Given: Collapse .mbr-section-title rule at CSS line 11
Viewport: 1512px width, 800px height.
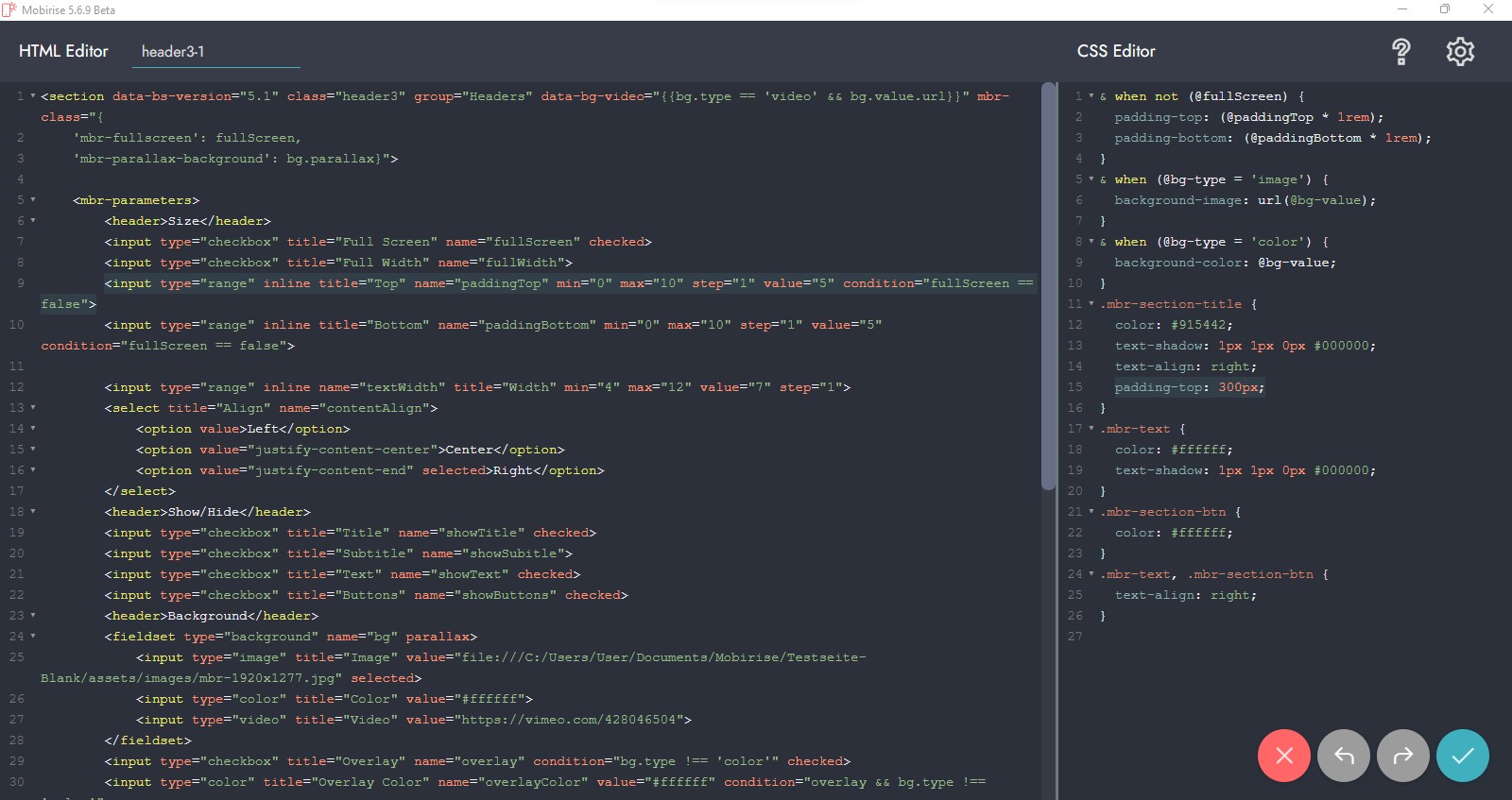Looking at the screenshot, I should (x=1091, y=304).
